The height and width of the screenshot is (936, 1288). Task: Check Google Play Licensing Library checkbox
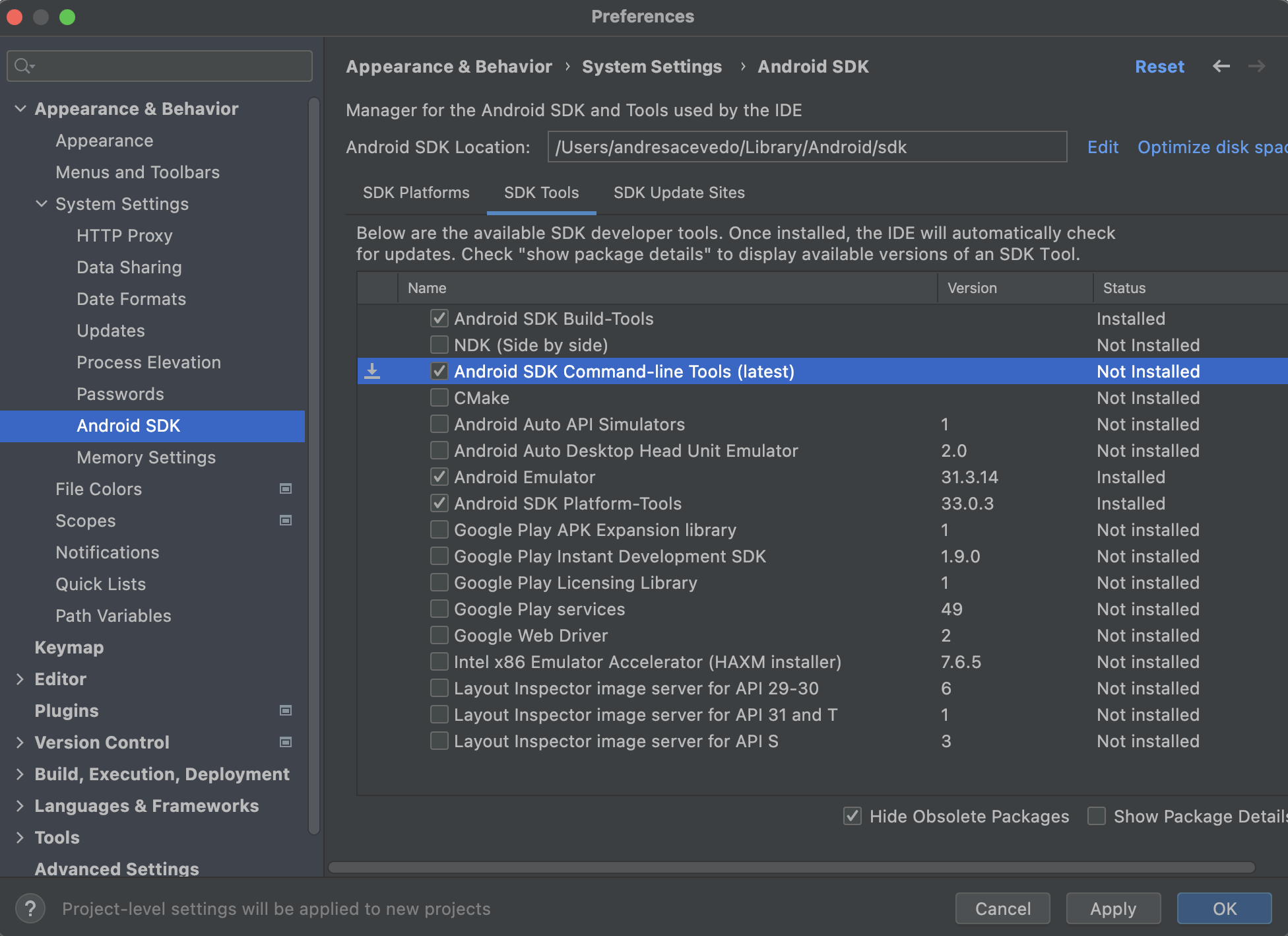click(x=439, y=582)
